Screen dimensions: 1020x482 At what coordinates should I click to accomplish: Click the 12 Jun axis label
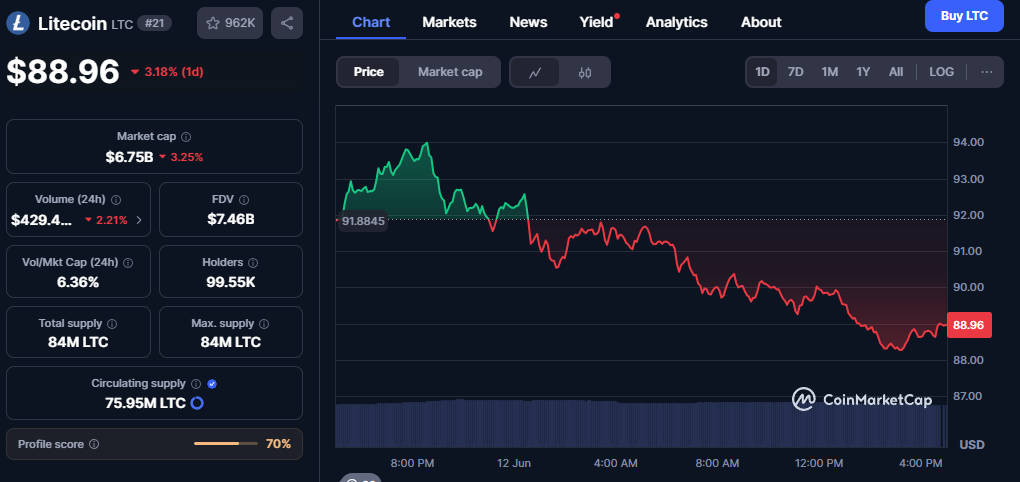pos(514,463)
